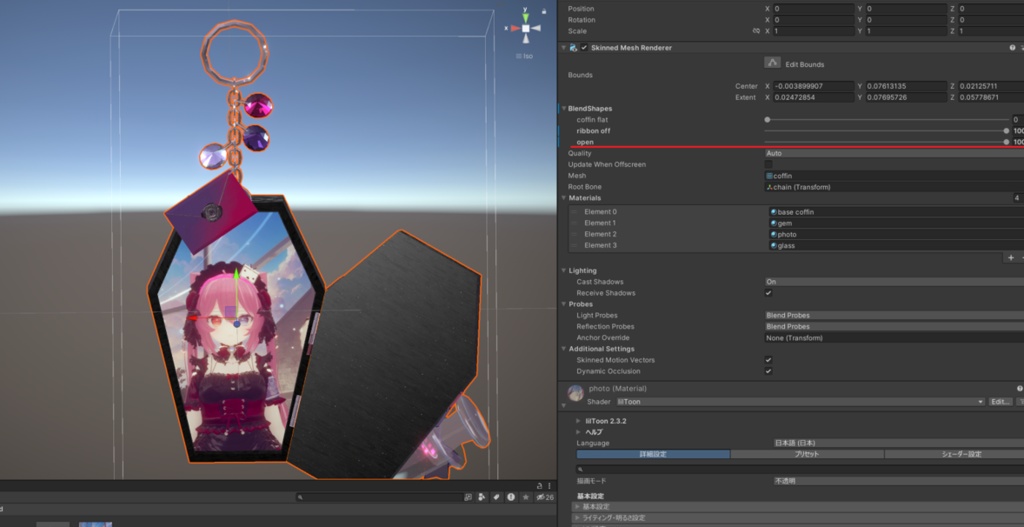Collapse the Materials list
The image size is (1024, 527).
pyautogui.click(x=564, y=198)
